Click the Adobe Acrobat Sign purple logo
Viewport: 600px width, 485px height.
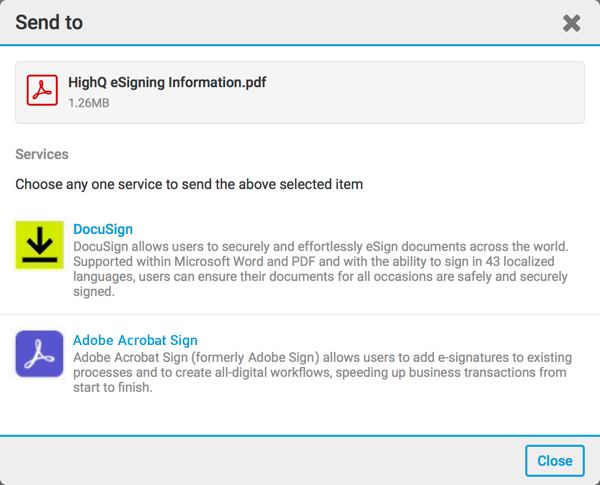pyautogui.click(x=40, y=354)
